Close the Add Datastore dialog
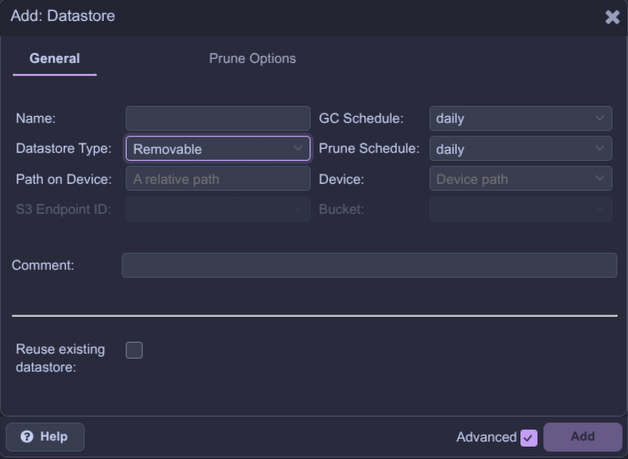The width and height of the screenshot is (628, 459). click(x=612, y=16)
